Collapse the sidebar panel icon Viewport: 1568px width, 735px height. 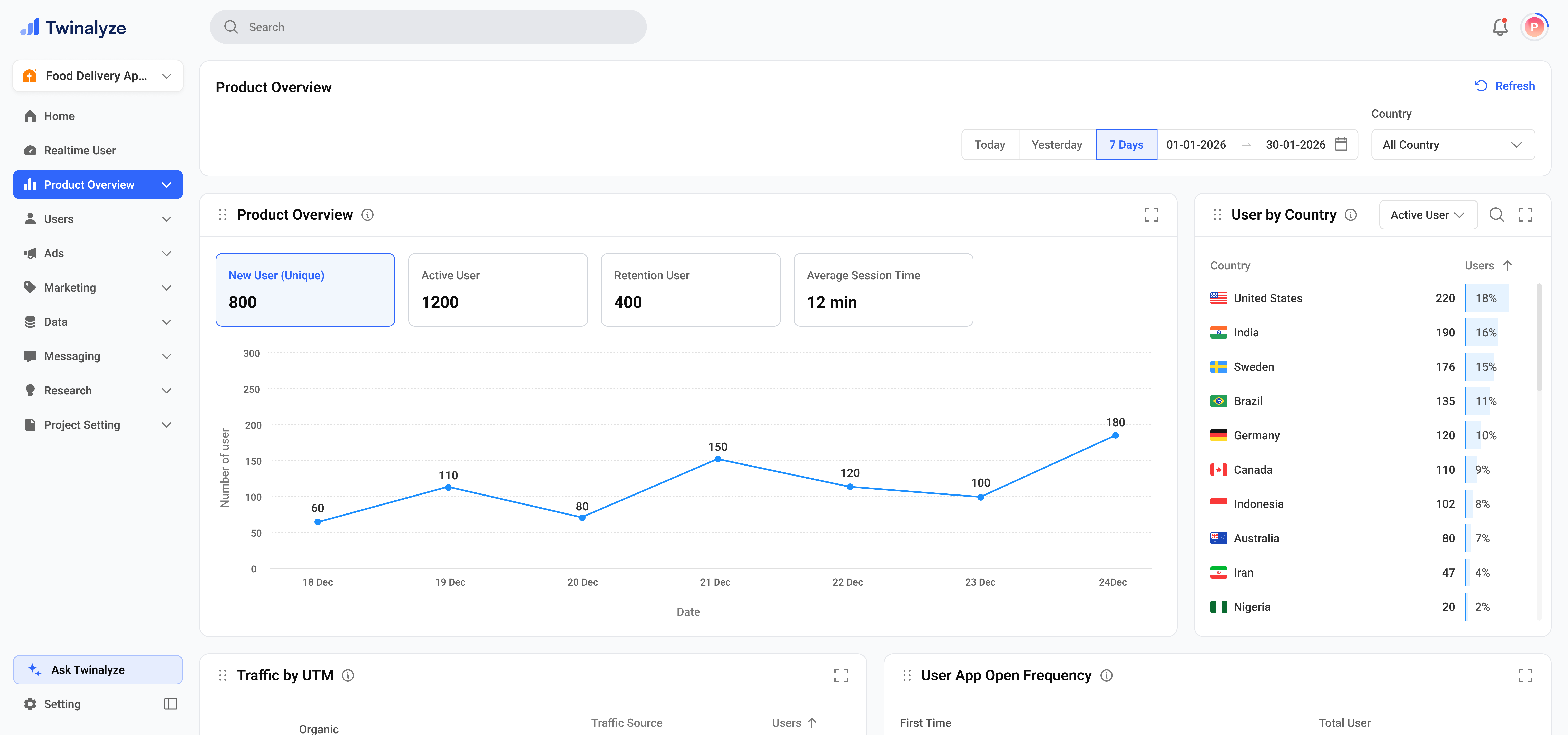coord(170,704)
